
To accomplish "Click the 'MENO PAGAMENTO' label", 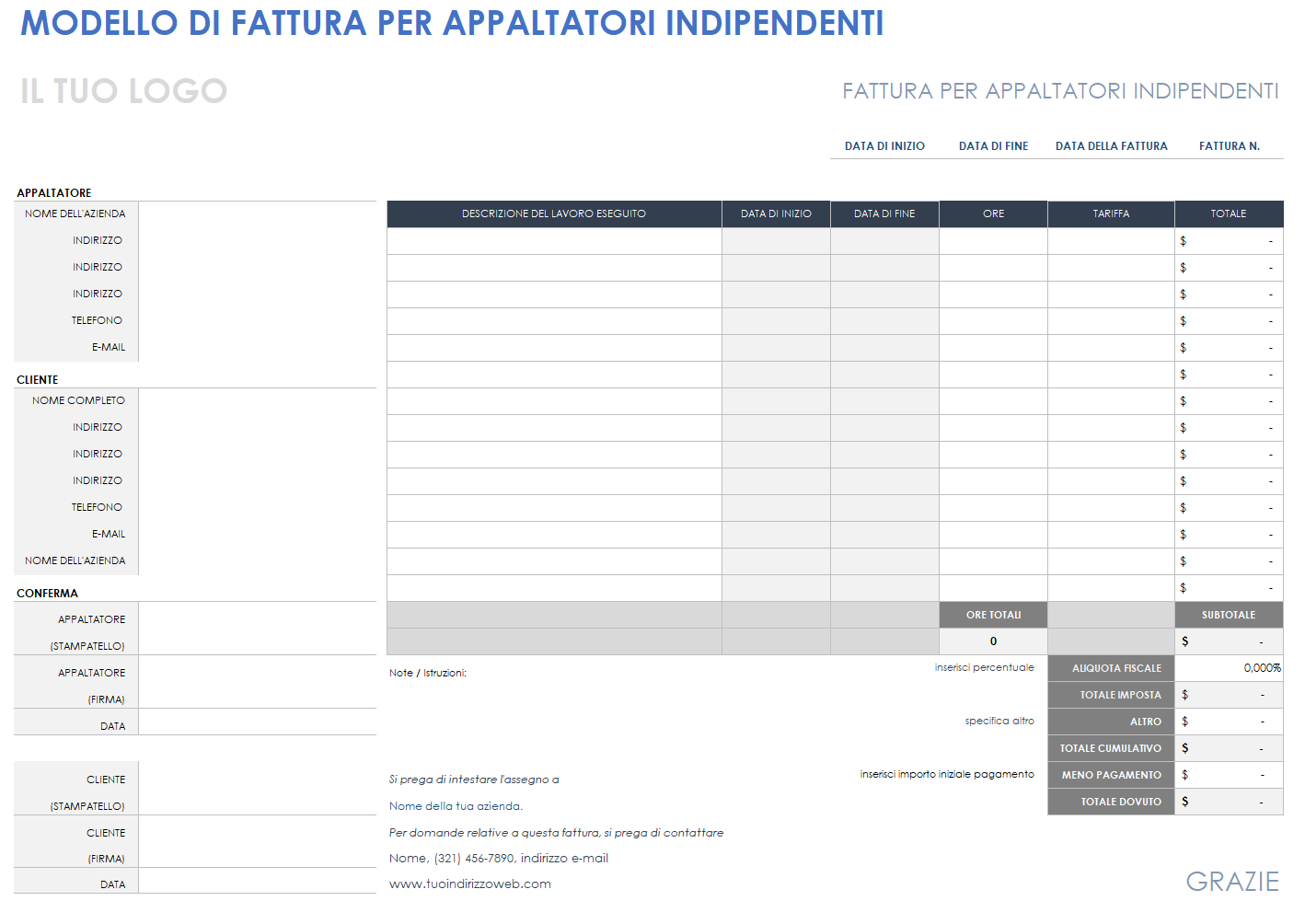I will click(x=1111, y=775).
